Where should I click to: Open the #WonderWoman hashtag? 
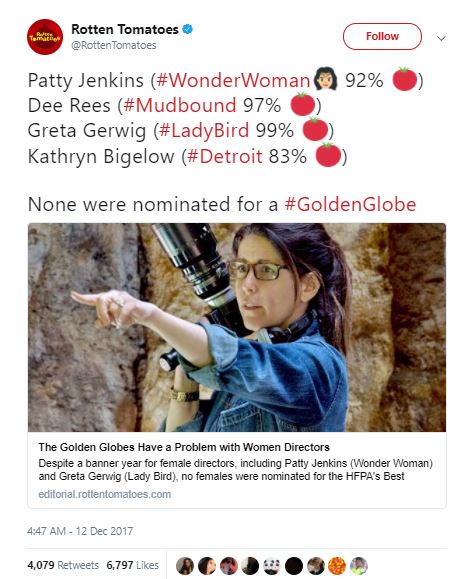(233, 80)
